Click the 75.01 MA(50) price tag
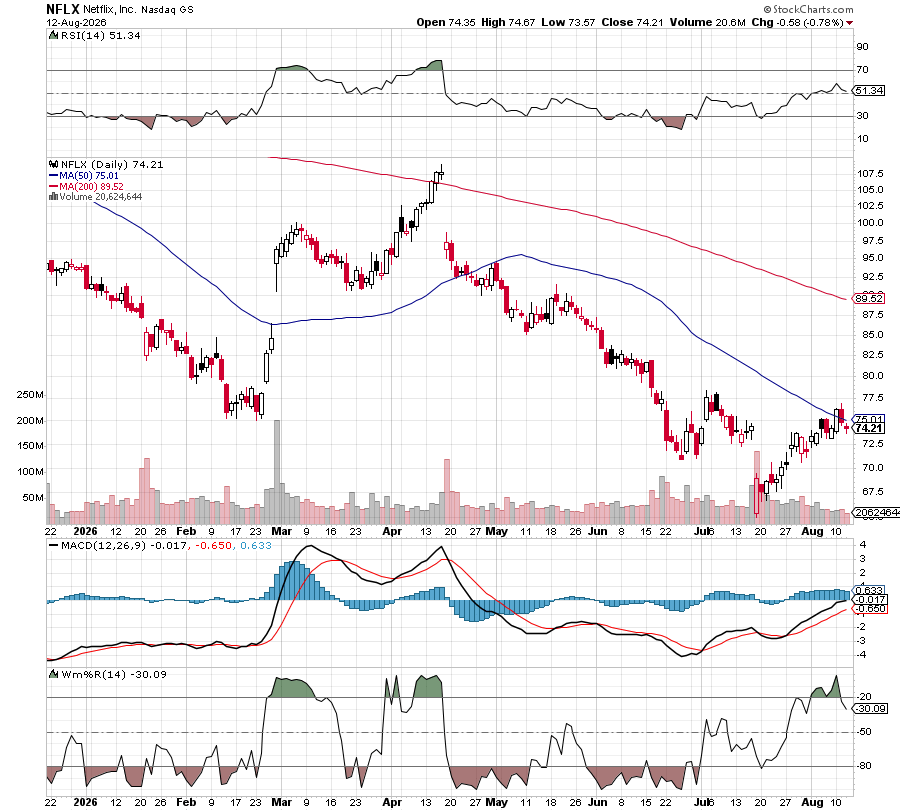900x811 pixels. [x=869, y=420]
